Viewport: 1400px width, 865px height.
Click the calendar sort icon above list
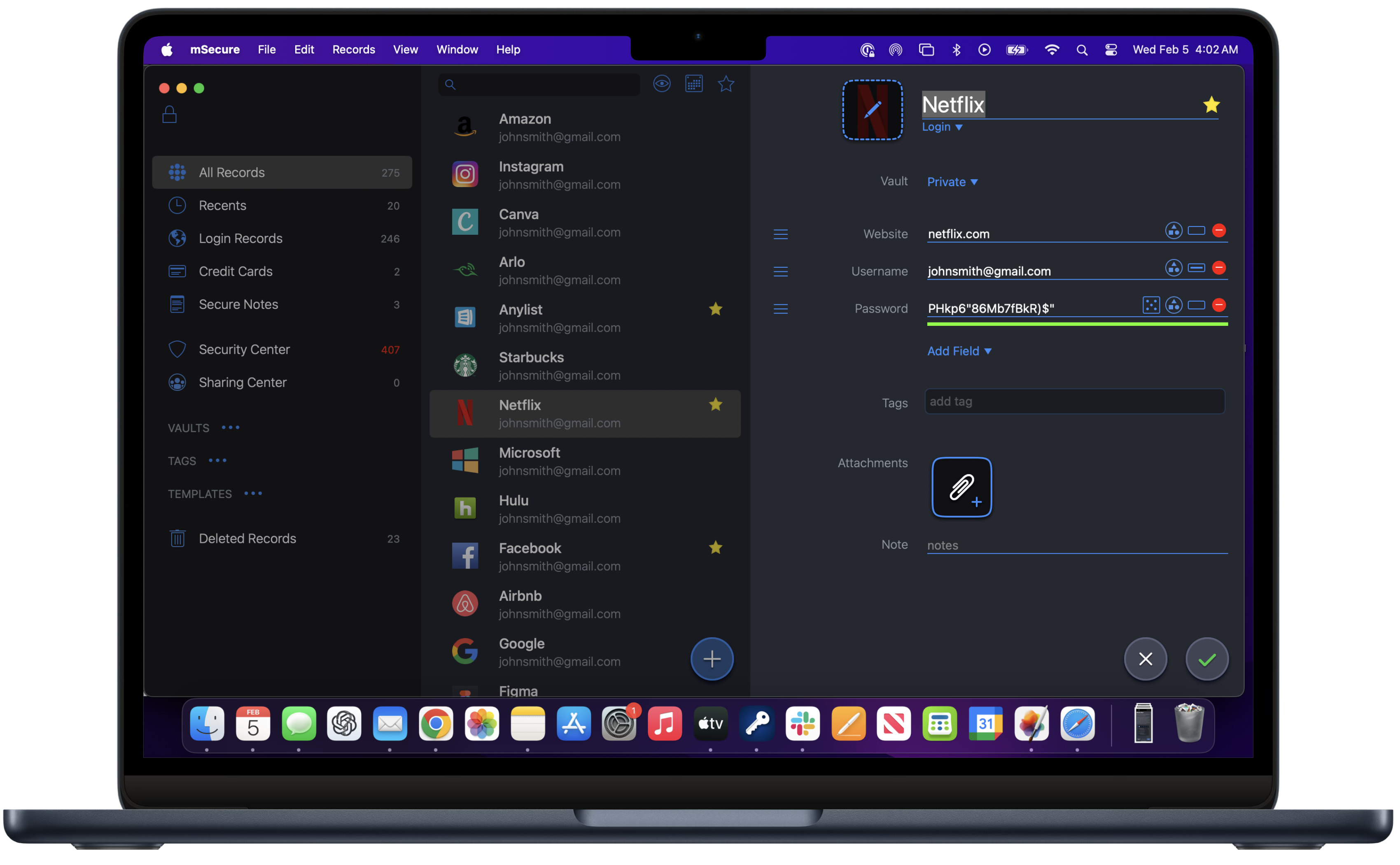point(694,84)
